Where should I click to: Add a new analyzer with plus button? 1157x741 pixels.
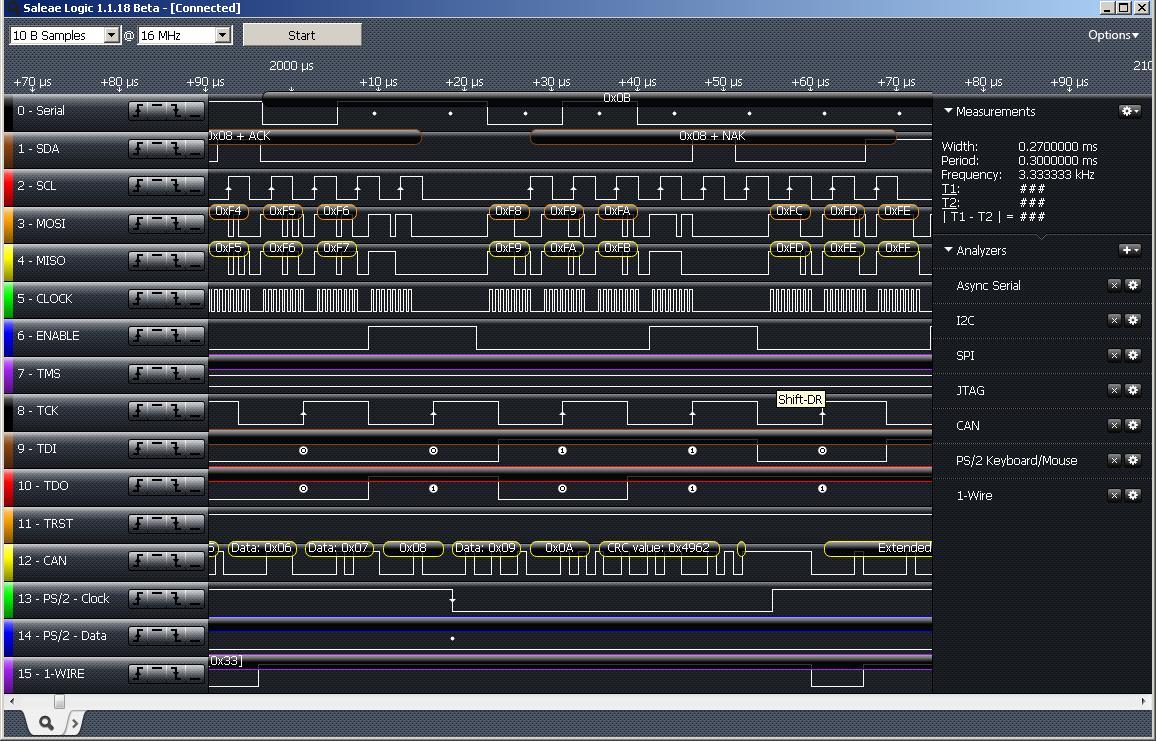1130,249
